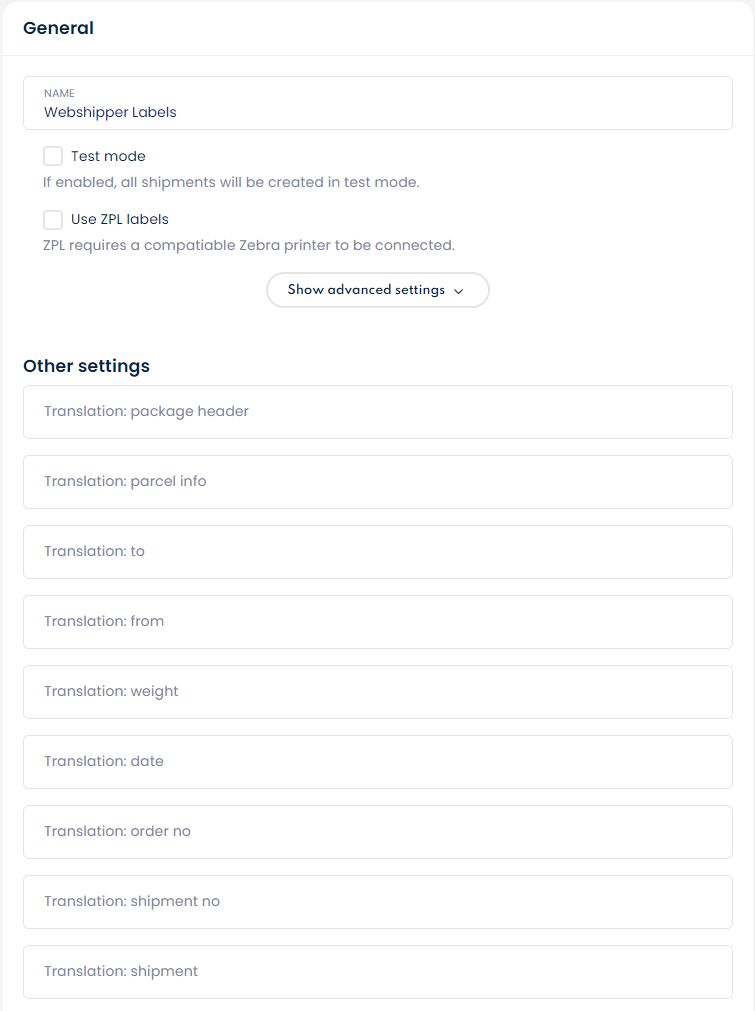Click into Translation: from field
Viewport: 755px width, 1011px height.
377,621
